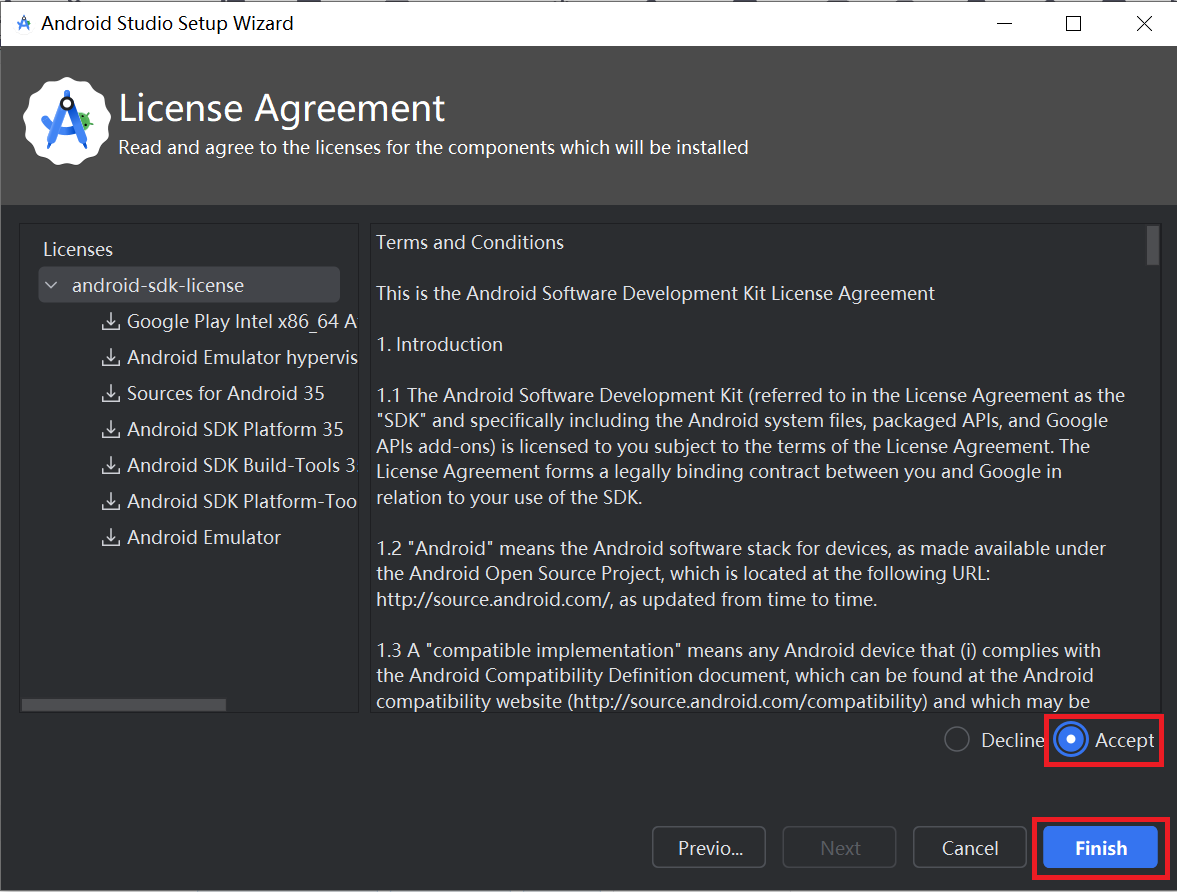
Task: Finish the setup wizard
Action: coord(1100,848)
